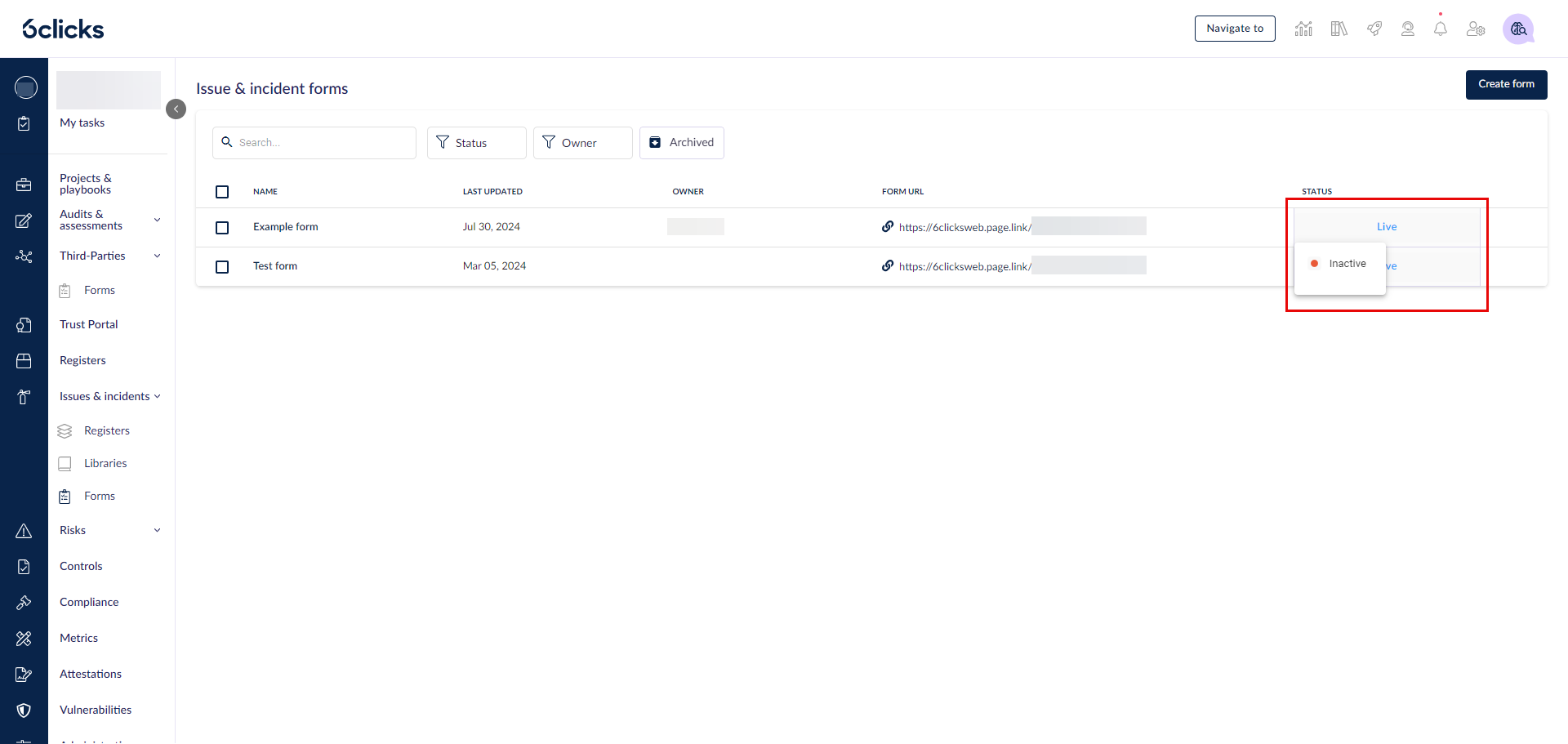Viewport: 1568px width, 744px height.
Task: Click the Risks warning triangle icon
Action: 24,531
